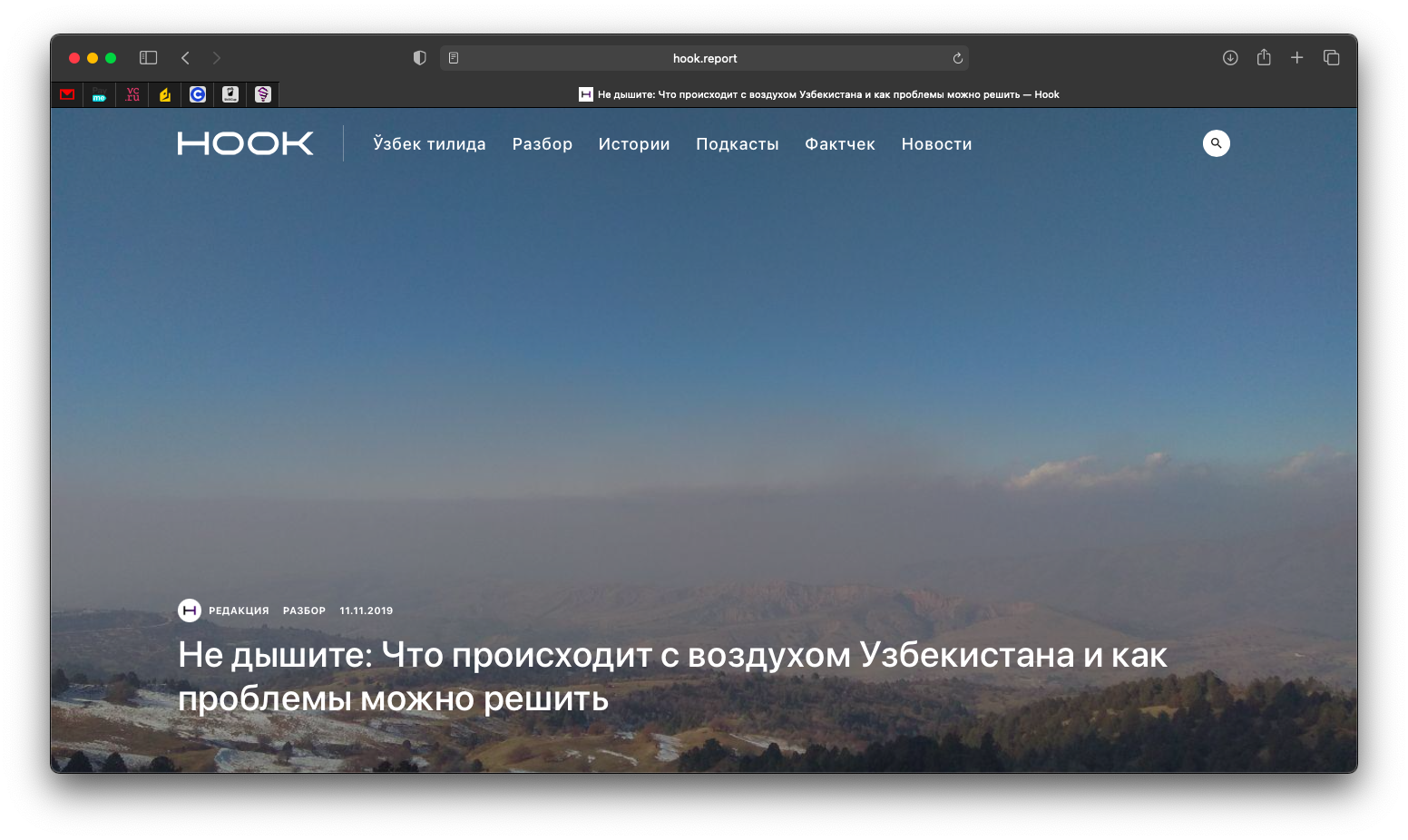Open the Редакция author link

(x=239, y=610)
